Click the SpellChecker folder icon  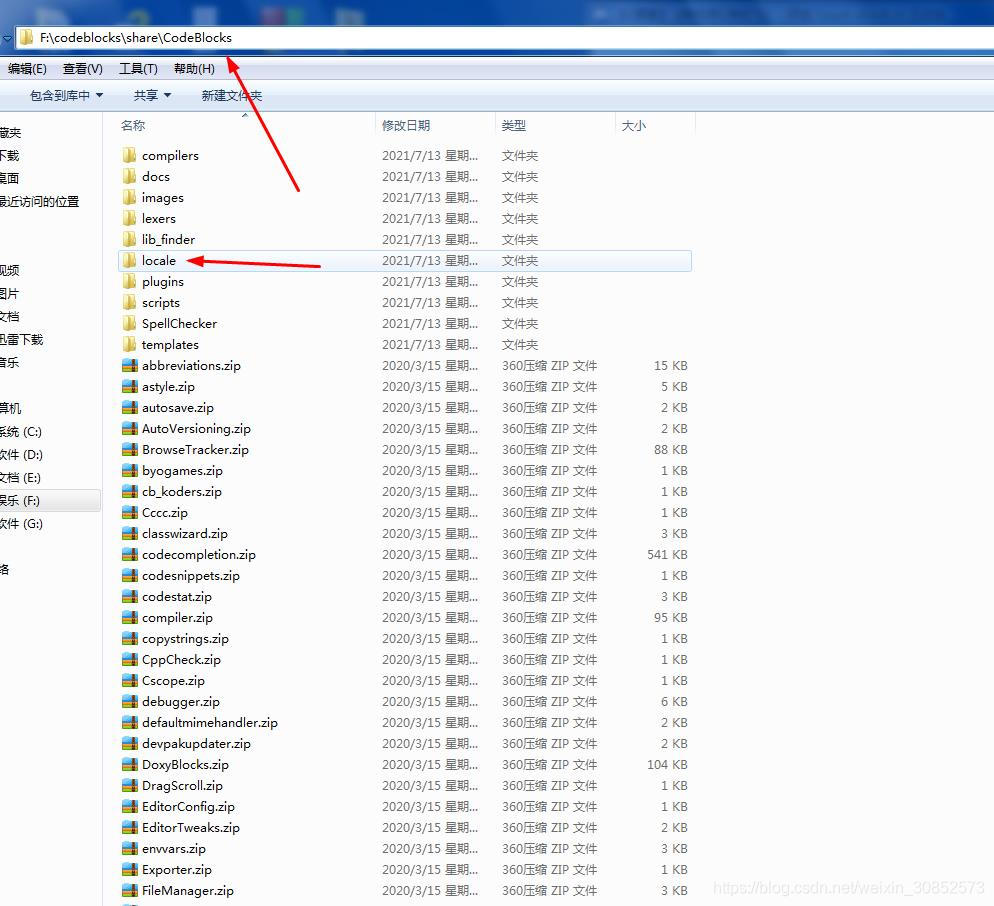tap(129, 324)
